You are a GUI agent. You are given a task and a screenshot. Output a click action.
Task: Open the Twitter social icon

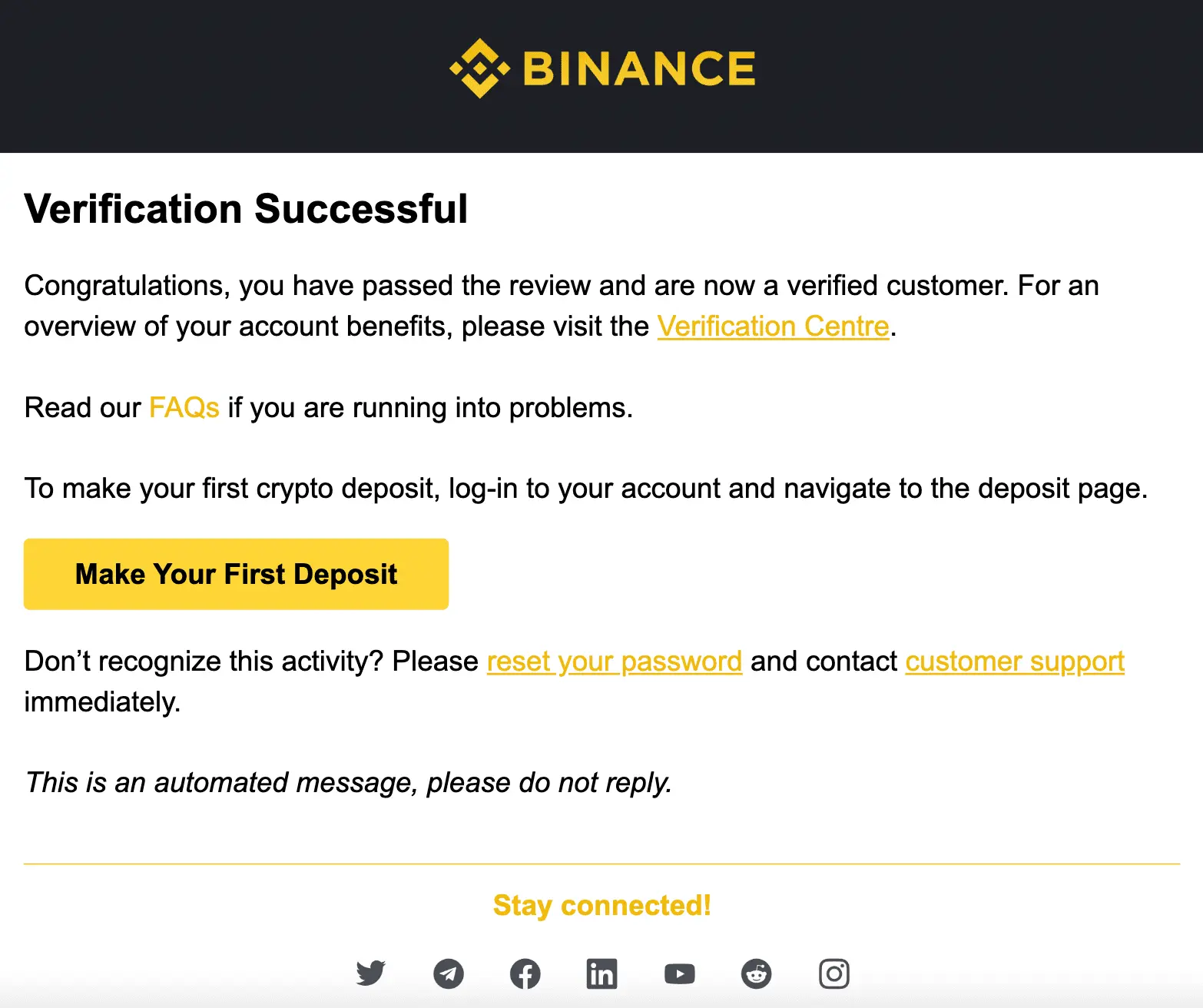coord(371,973)
